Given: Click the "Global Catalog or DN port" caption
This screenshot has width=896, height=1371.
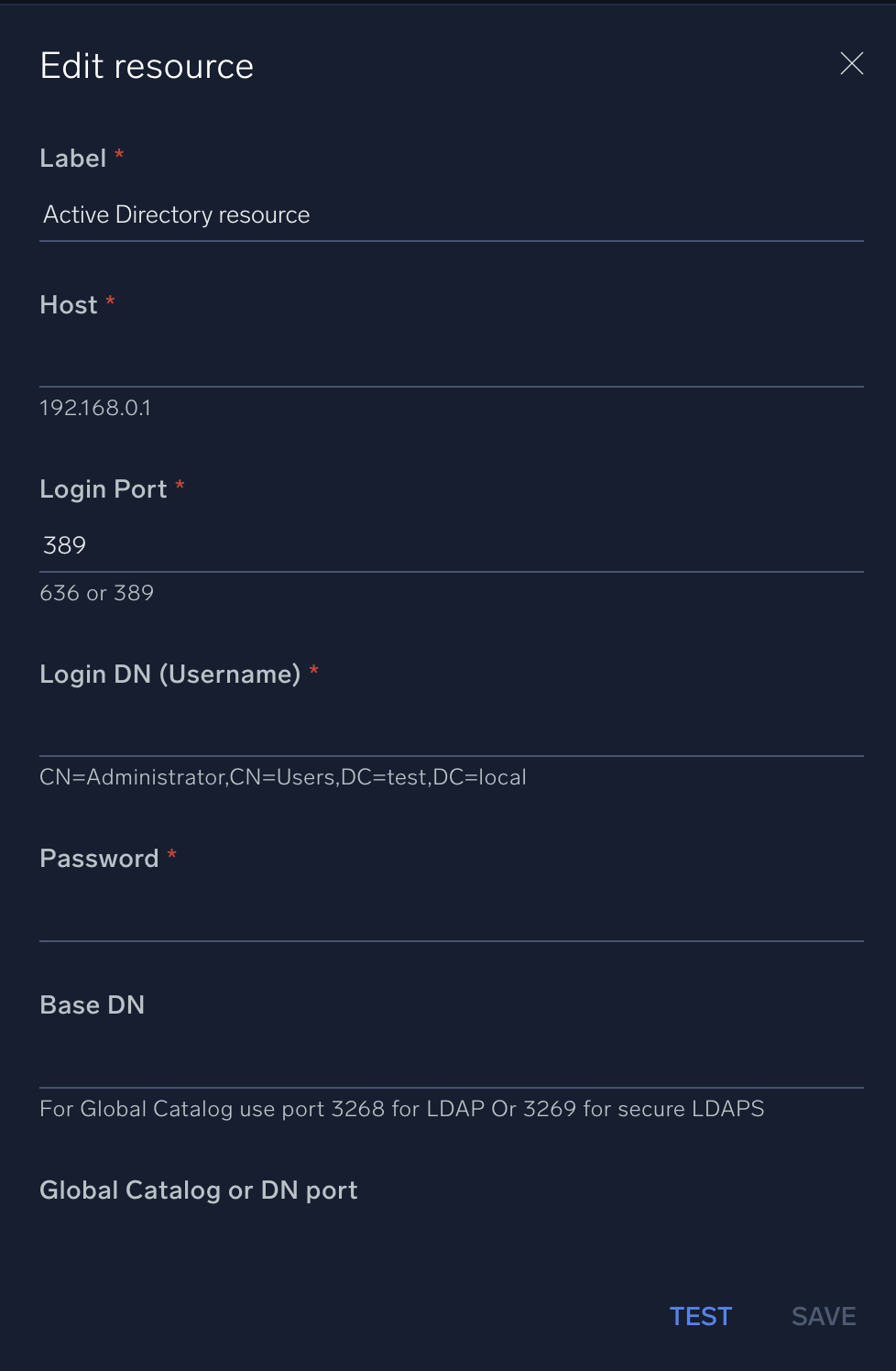Looking at the screenshot, I should coord(199,1190).
